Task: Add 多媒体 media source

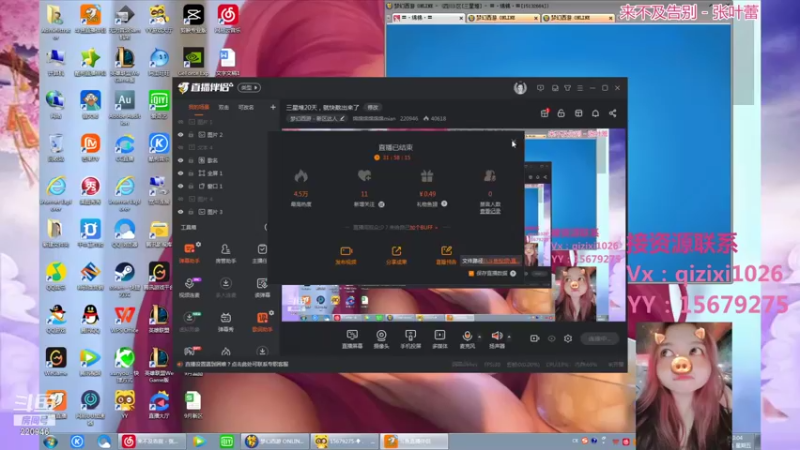Action: click(439, 339)
